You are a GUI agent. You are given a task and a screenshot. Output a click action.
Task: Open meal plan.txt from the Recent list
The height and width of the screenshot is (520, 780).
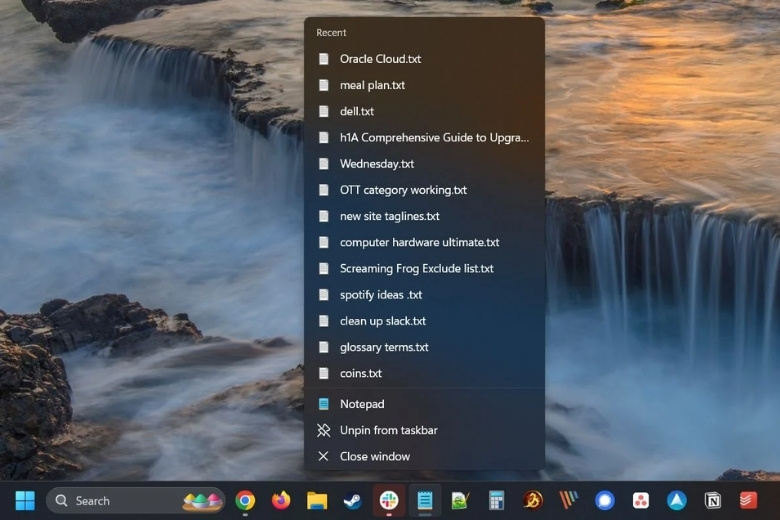[x=372, y=85]
